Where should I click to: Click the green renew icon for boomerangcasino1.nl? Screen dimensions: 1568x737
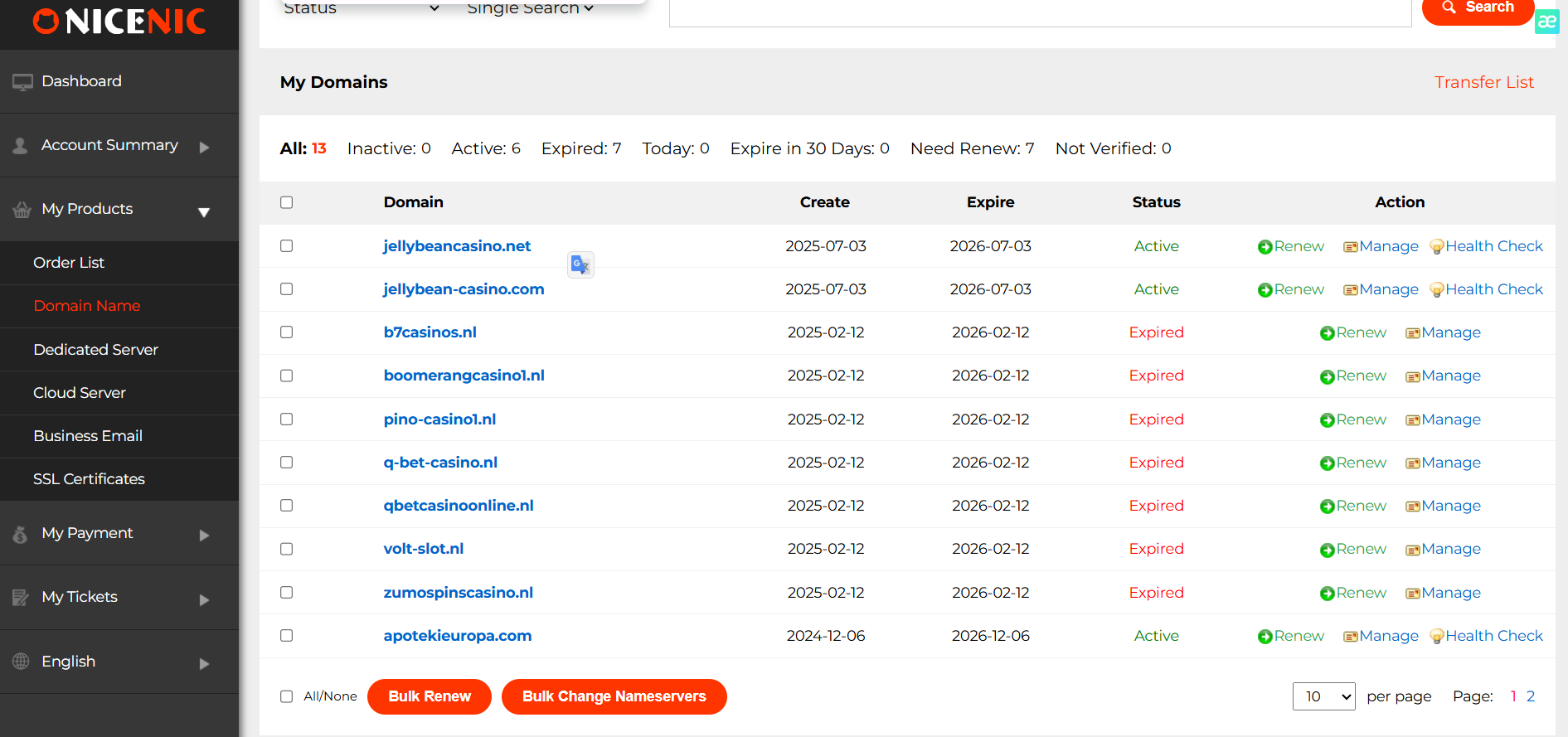[1328, 377]
